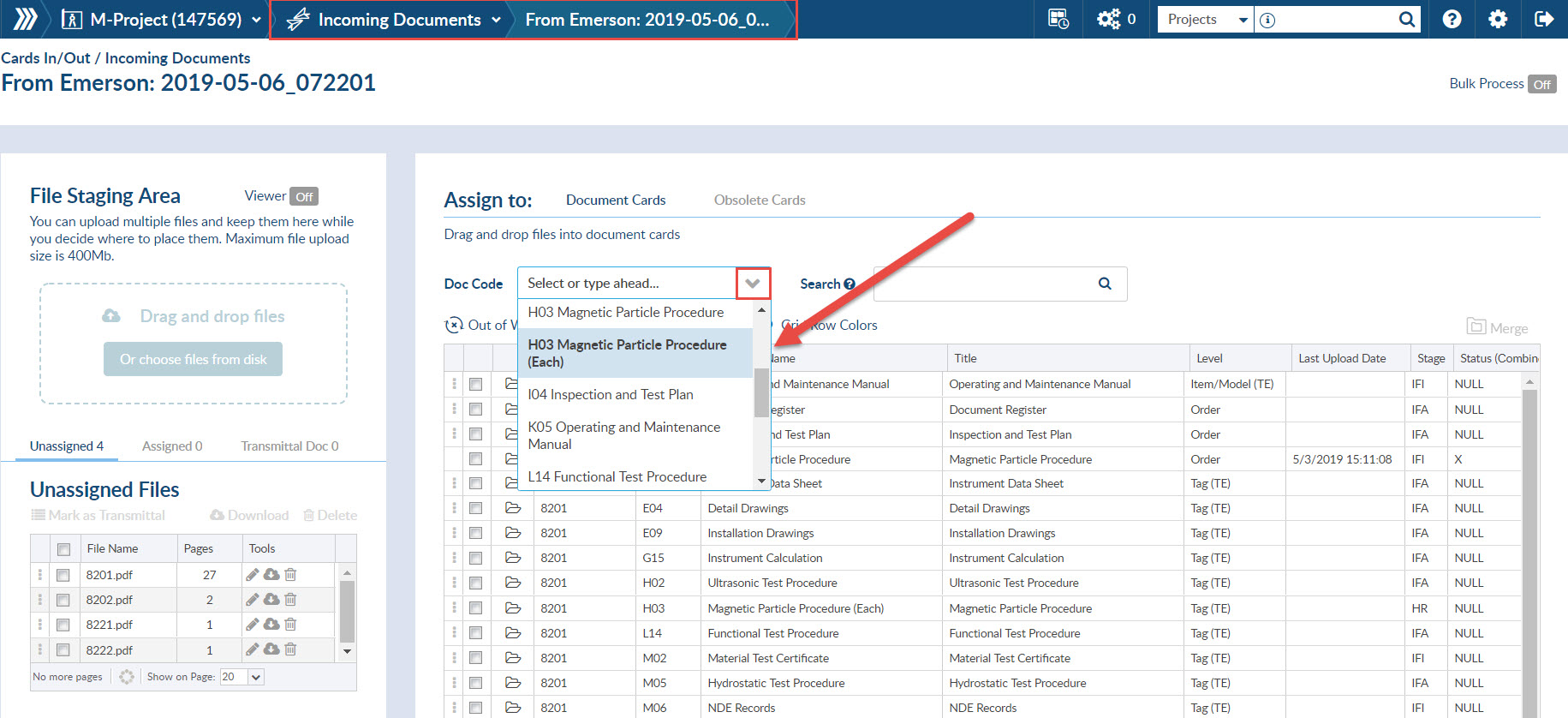Image resolution: width=1568 pixels, height=718 pixels.
Task: Check the box for 8201.pdf
Action: pyautogui.click(x=63, y=575)
